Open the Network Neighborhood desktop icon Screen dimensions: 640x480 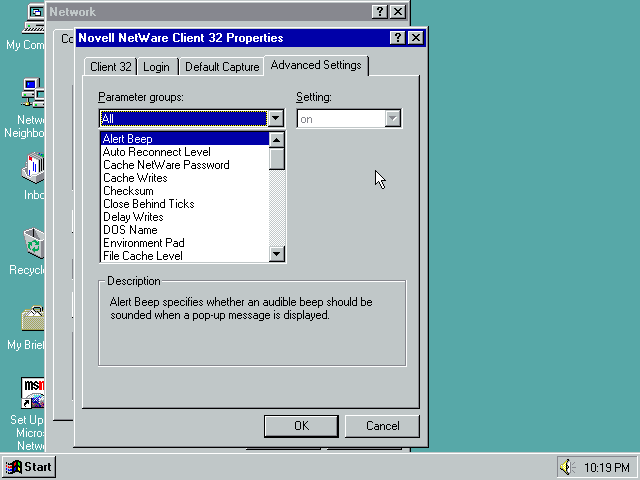[33, 93]
